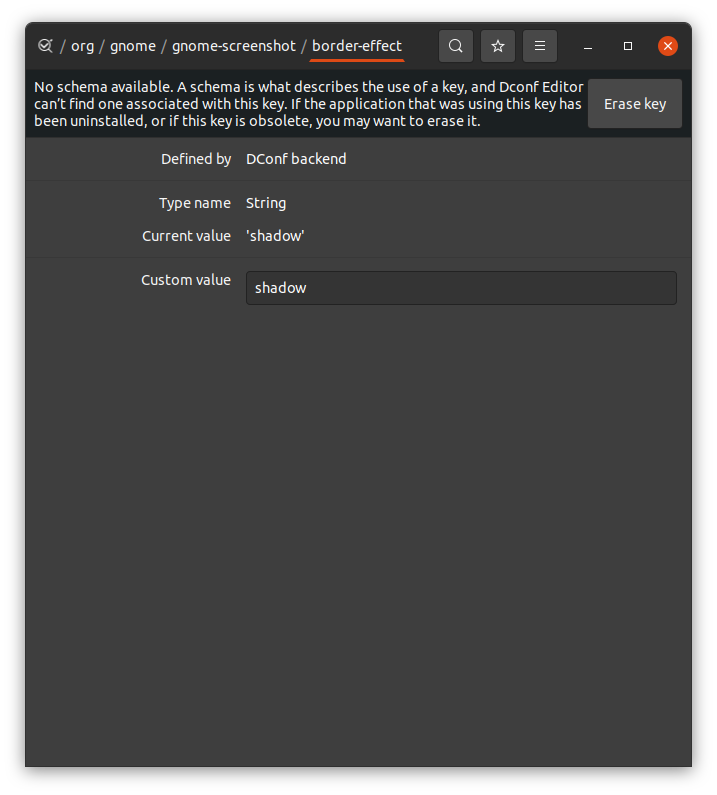This screenshot has width=717, height=795.
Task: Select the 'border-effect' path segment
Action: pos(356,46)
